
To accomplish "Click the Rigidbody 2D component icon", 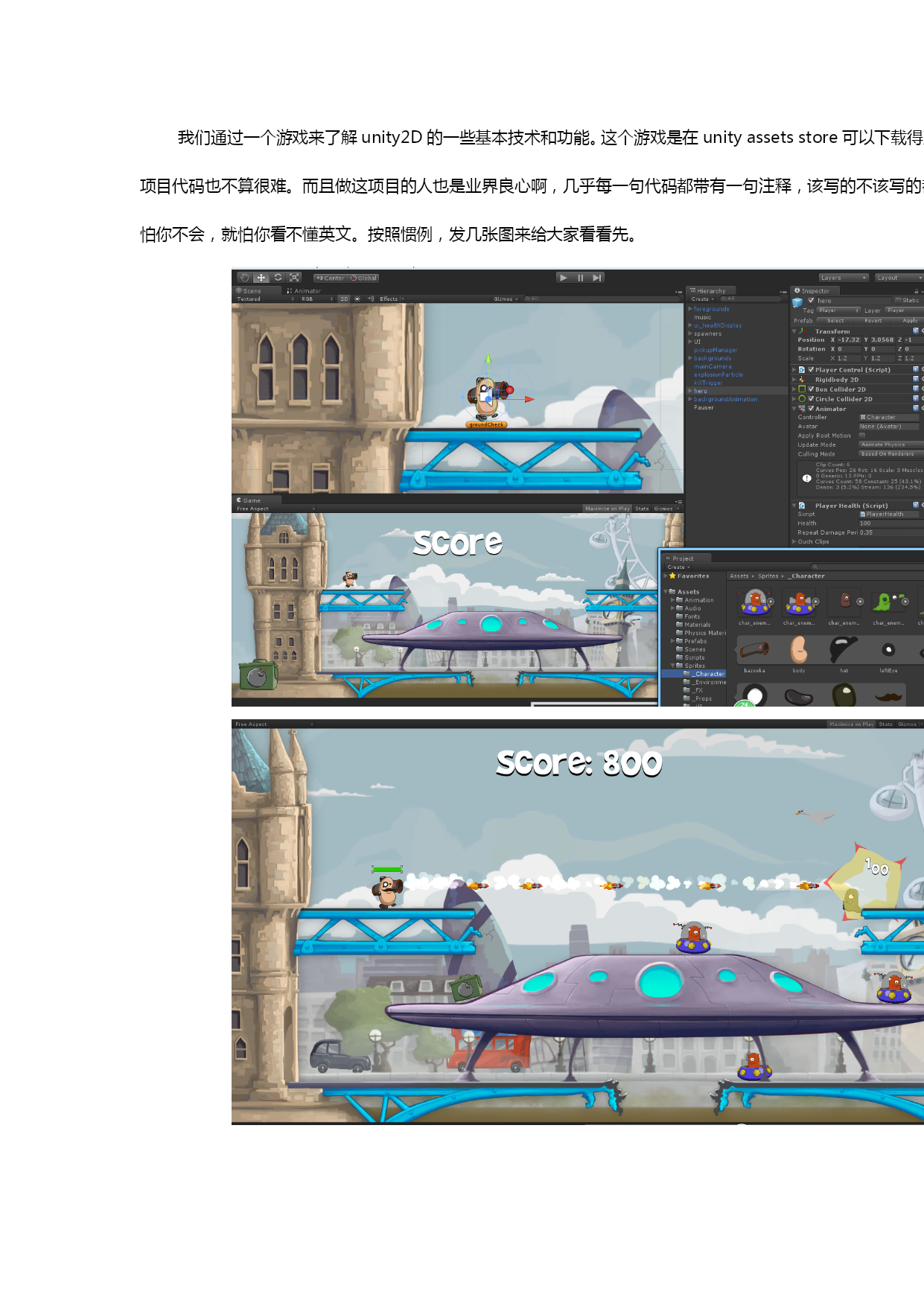I will [x=802, y=380].
